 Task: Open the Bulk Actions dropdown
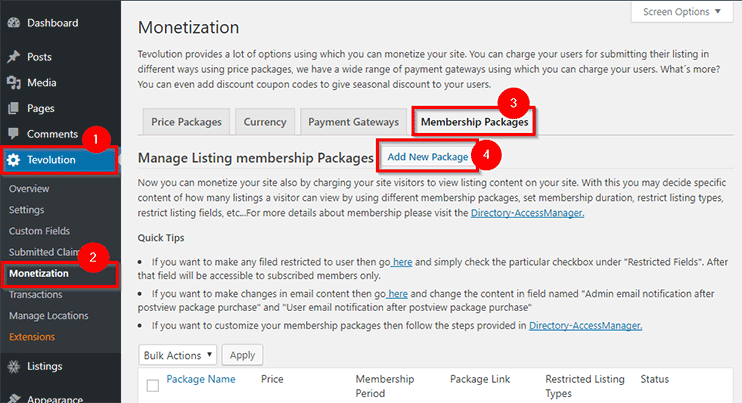tap(177, 355)
